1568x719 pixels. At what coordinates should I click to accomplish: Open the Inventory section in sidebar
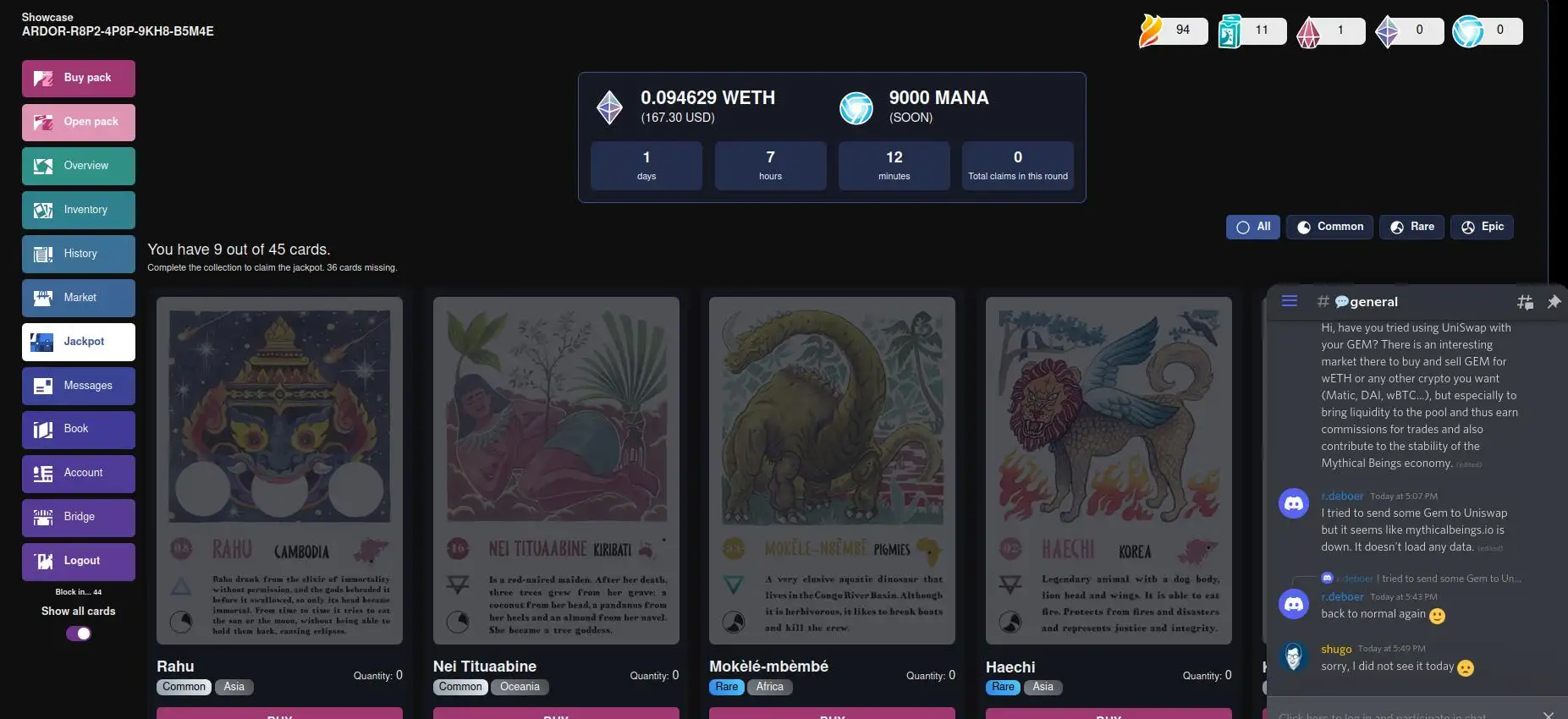pyautogui.click(x=79, y=210)
